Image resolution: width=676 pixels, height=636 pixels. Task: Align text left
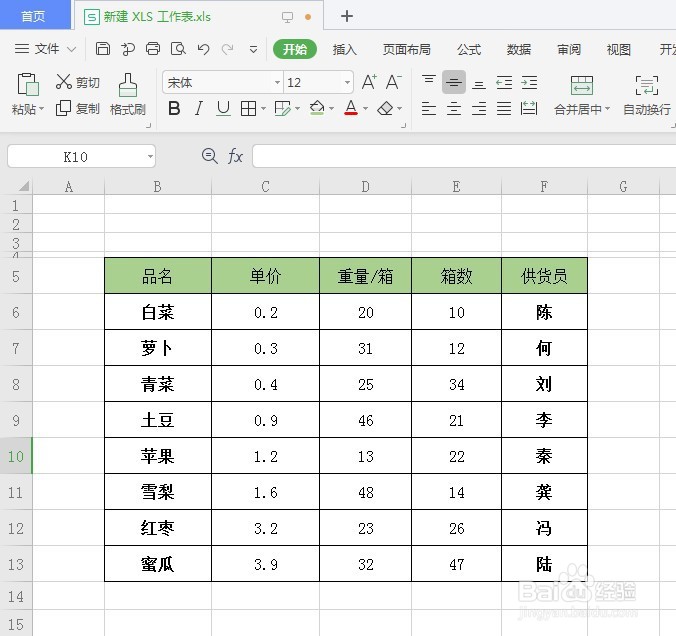(429, 108)
